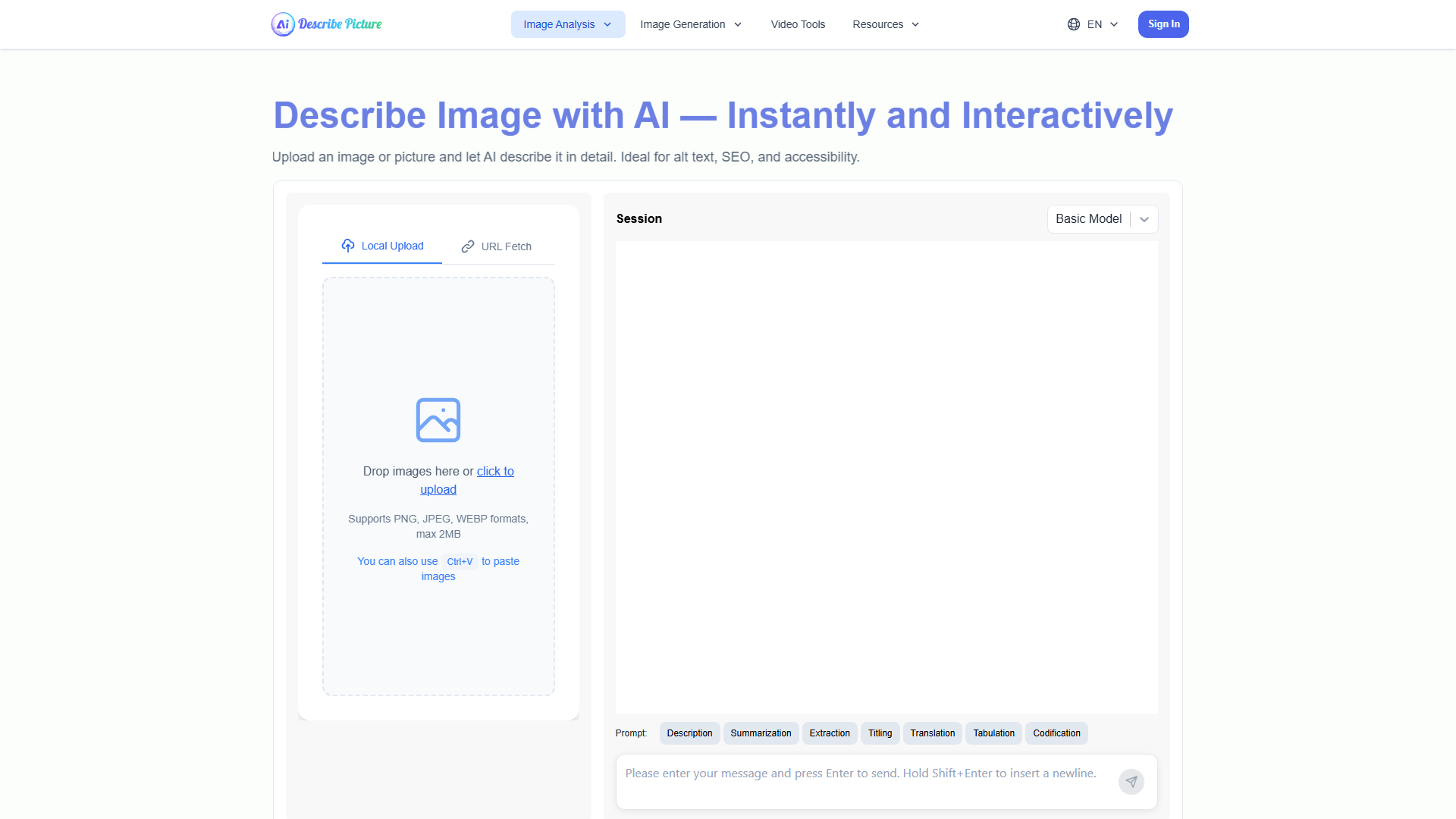Pick the Codification prompt chip

tap(1056, 733)
